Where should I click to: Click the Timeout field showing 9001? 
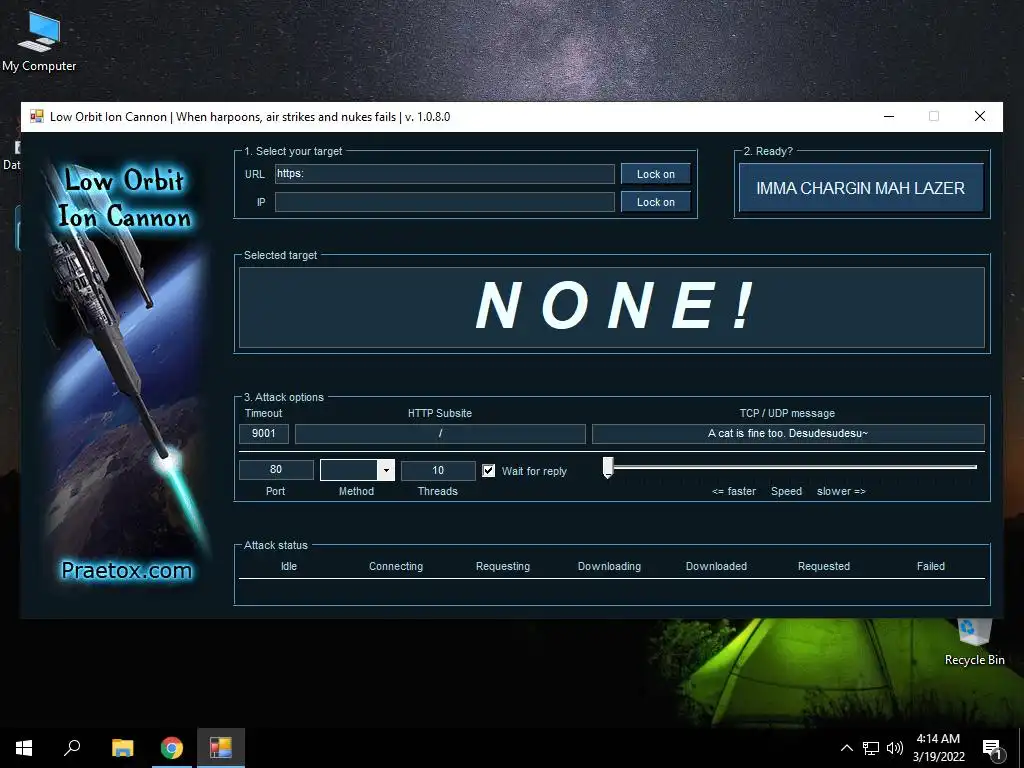coord(264,434)
